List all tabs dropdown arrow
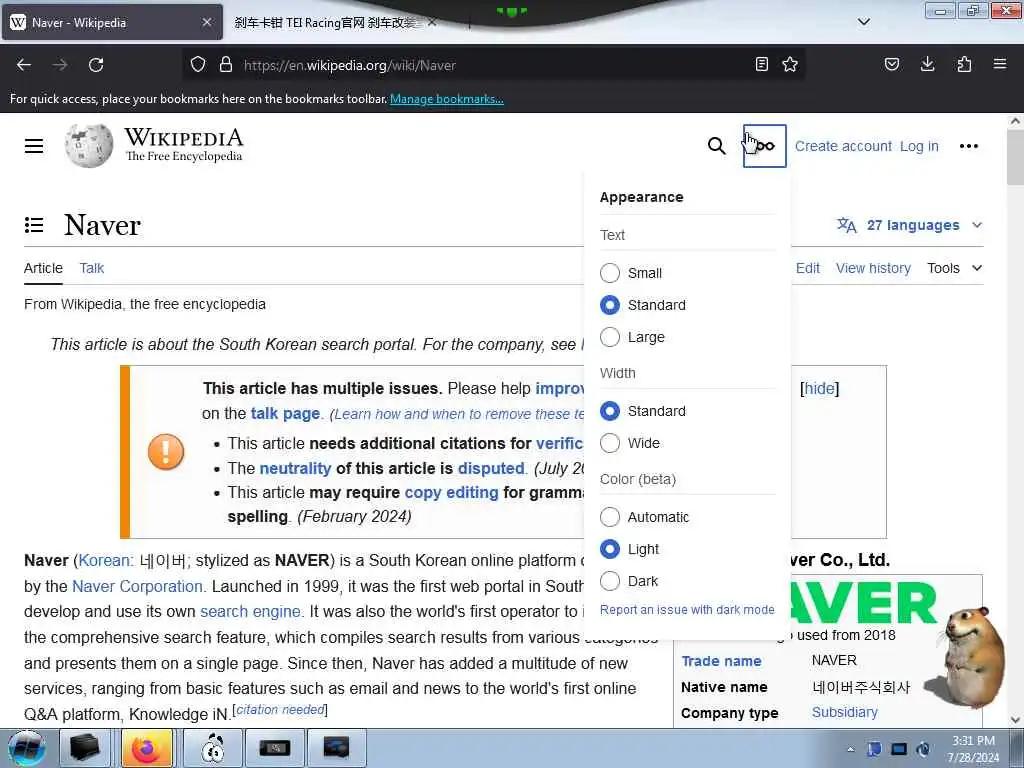This screenshot has height=768, width=1024. (x=864, y=22)
